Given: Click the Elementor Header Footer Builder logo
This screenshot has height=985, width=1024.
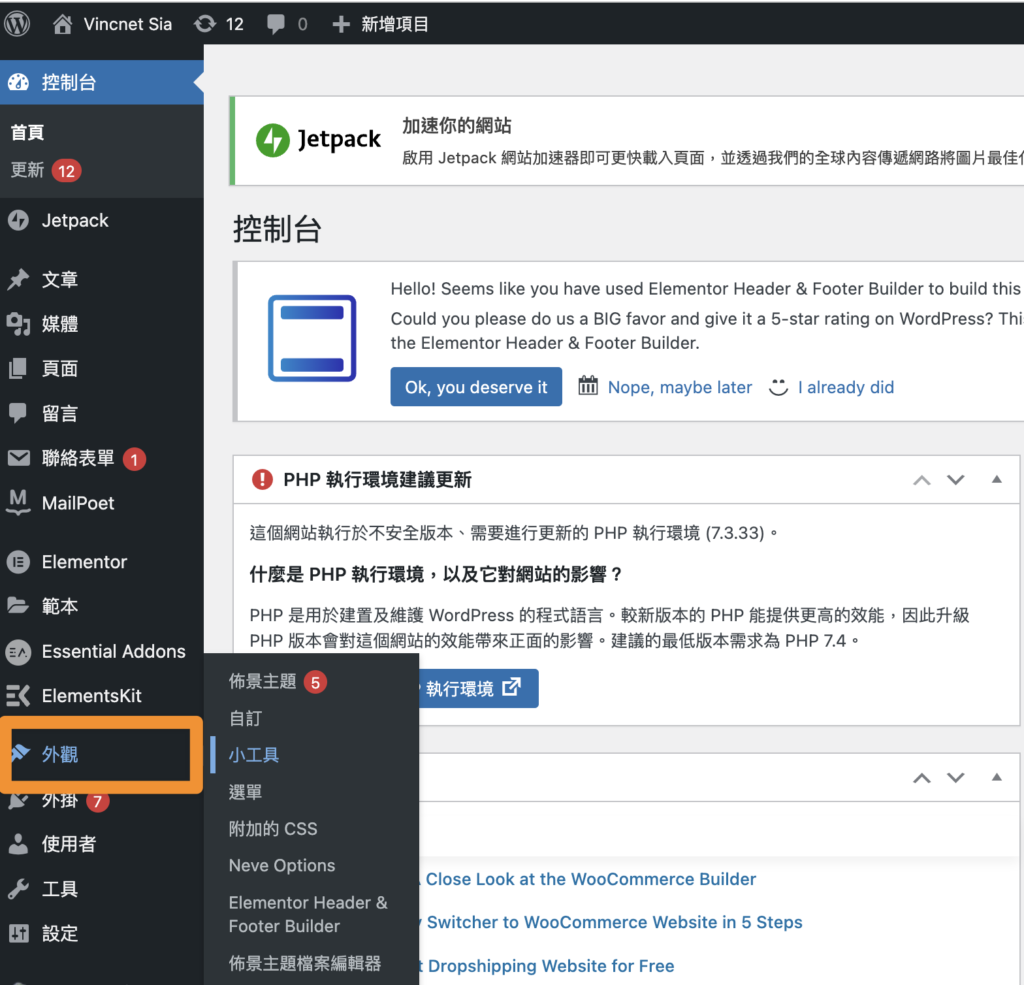Looking at the screenshot, I should (312, 338).
